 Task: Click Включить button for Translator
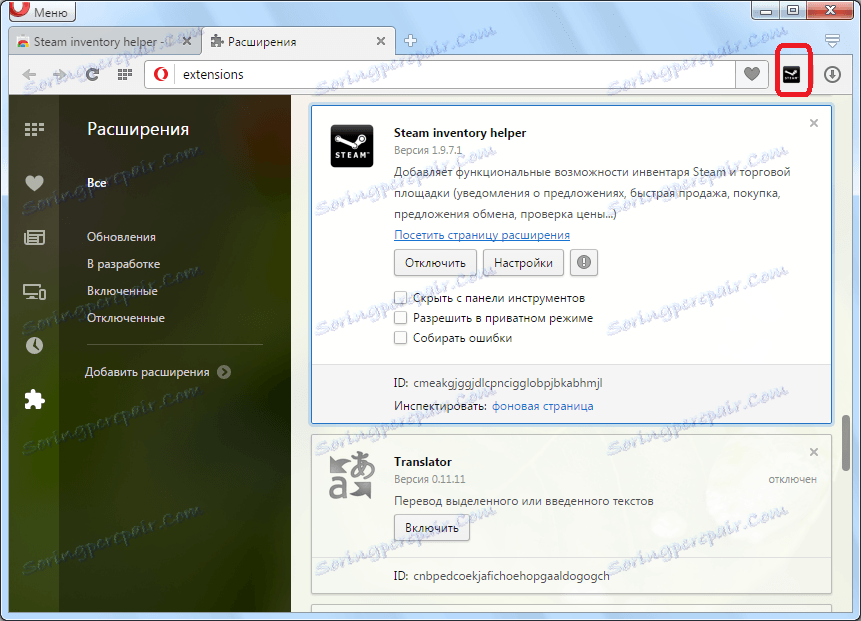[432, 528]
